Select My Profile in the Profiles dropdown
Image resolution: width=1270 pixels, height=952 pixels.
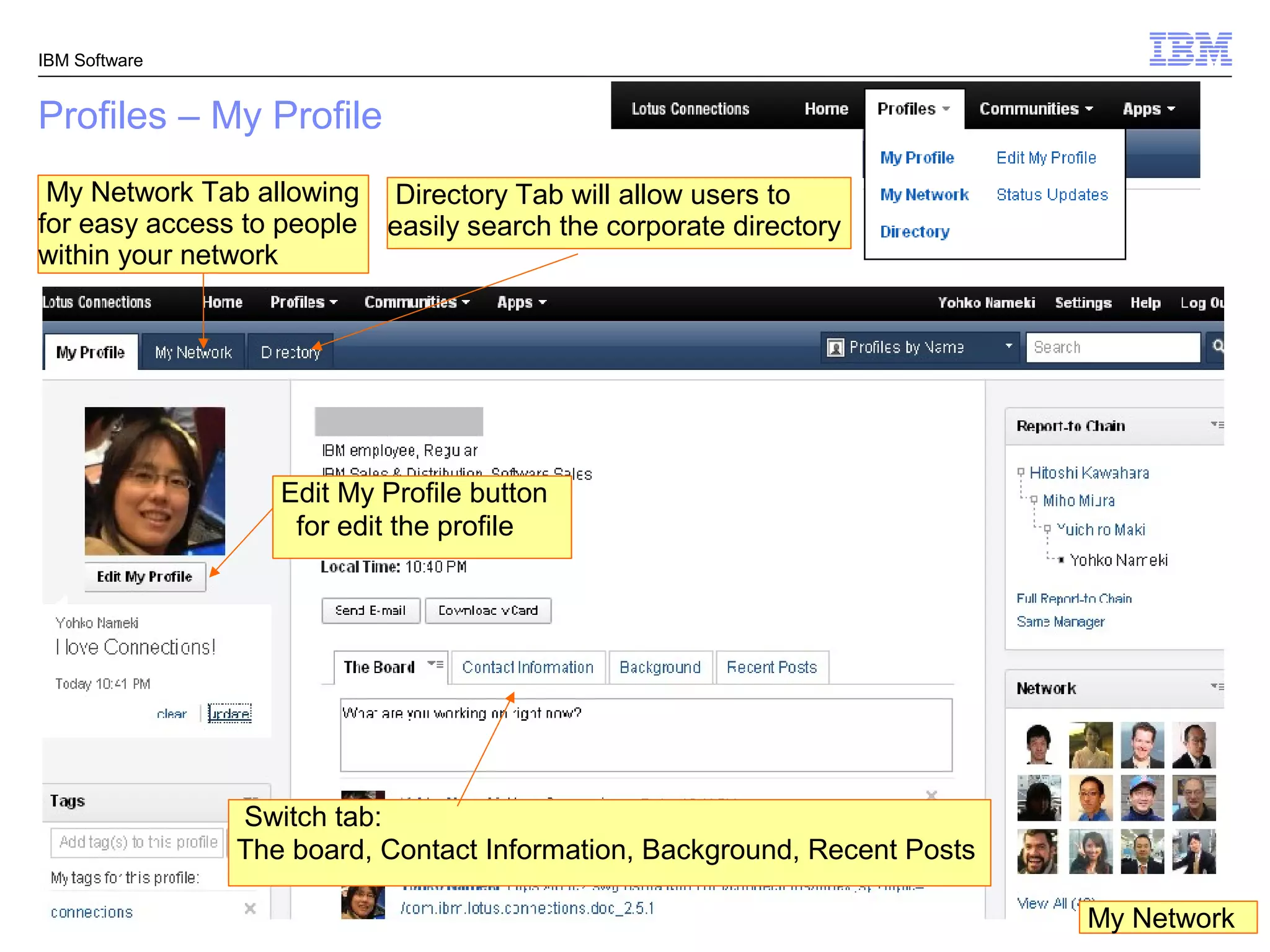point(917,157)
